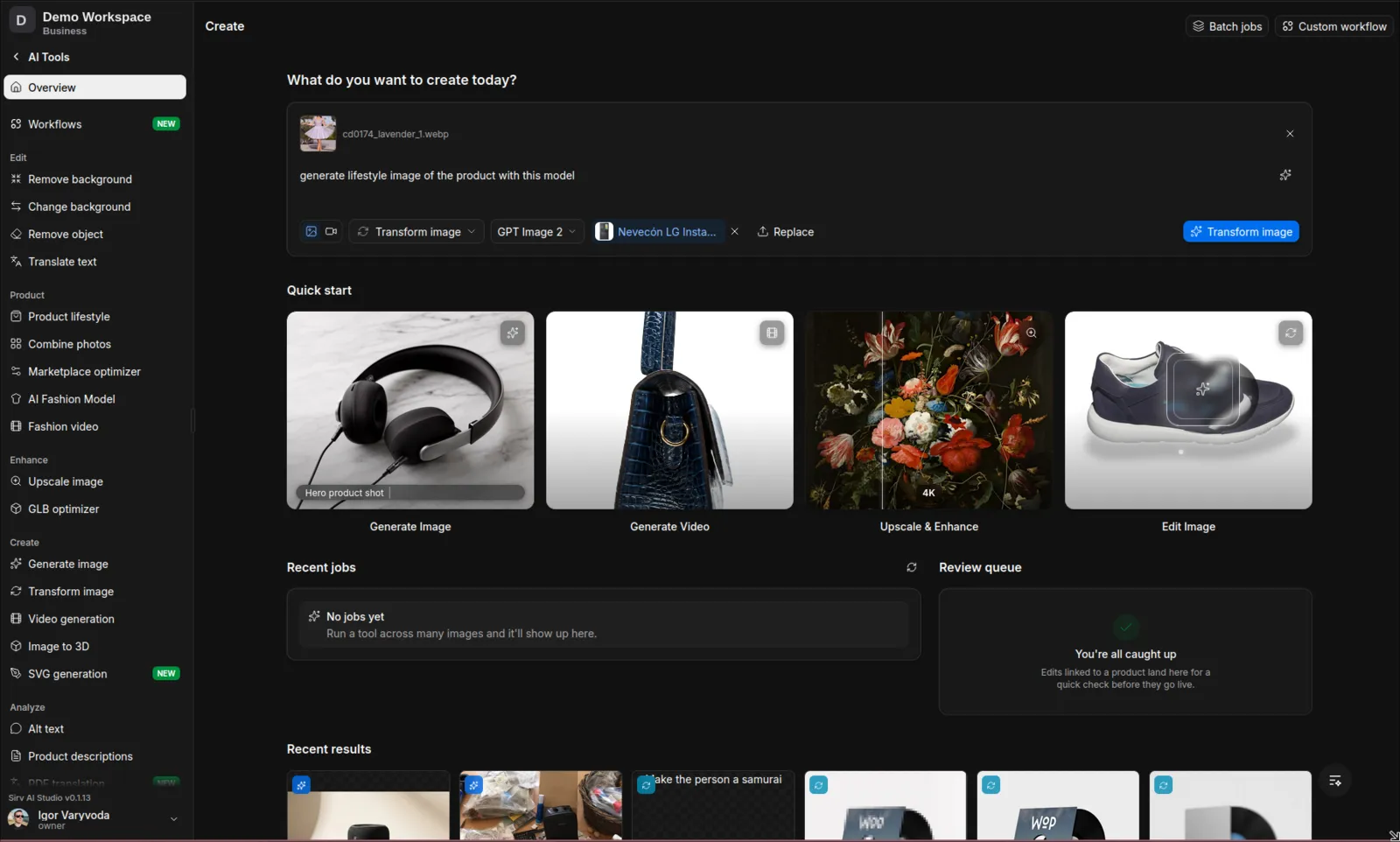This screenshot has height=842, width=1400.
Task: Open Transform image in sidebar
Action: pyautogui.click(x=94, y=592)
